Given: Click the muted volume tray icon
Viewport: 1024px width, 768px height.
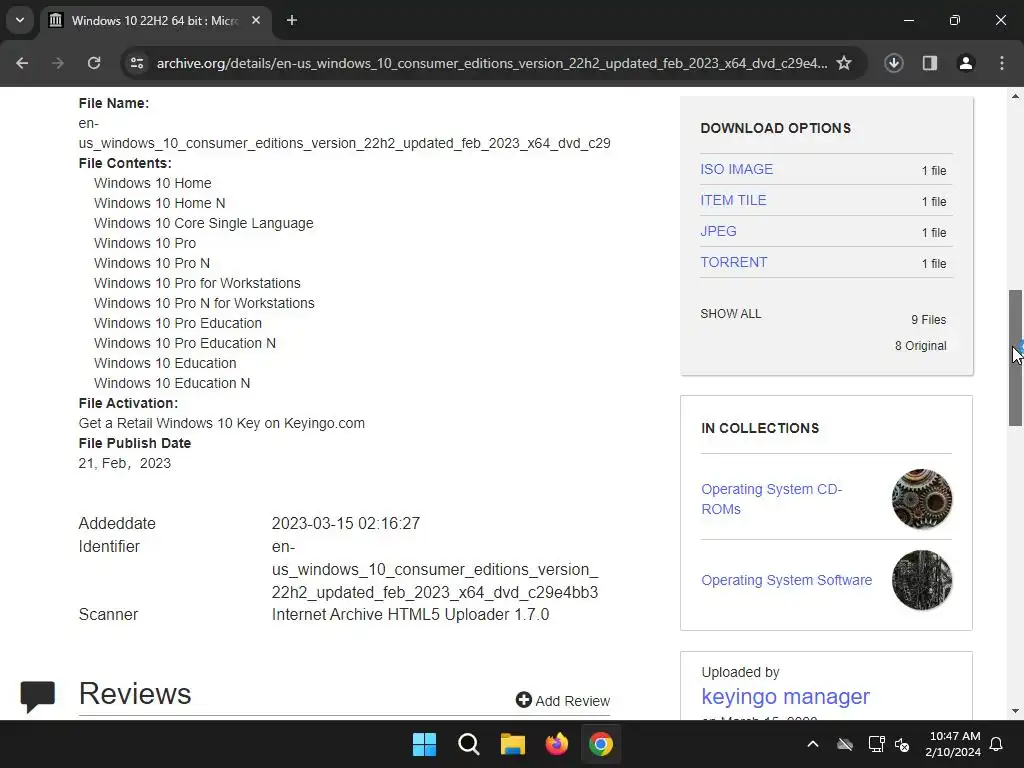Looking at the screenshot, I should [902, 744].
